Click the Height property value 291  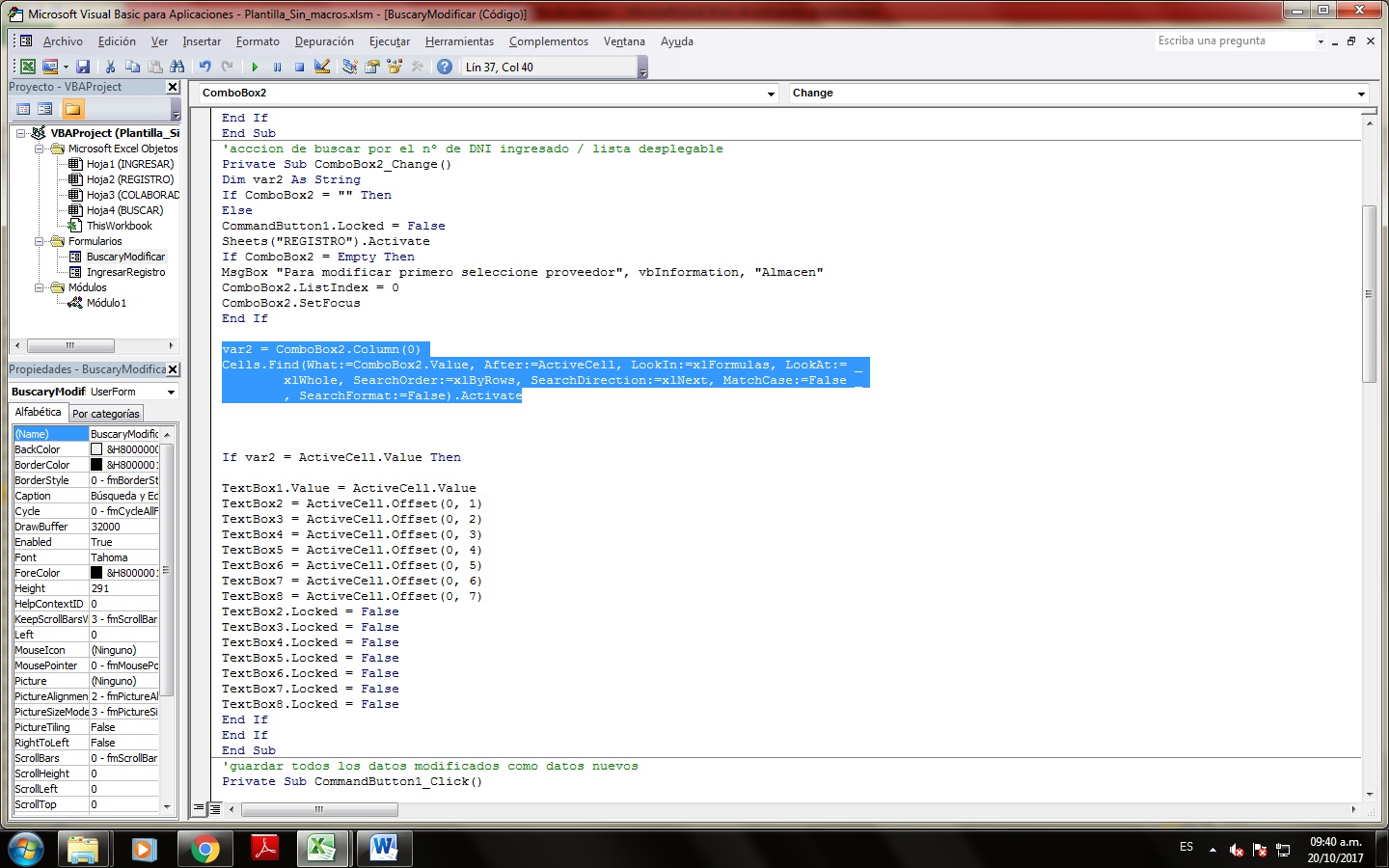pos(124,588)
